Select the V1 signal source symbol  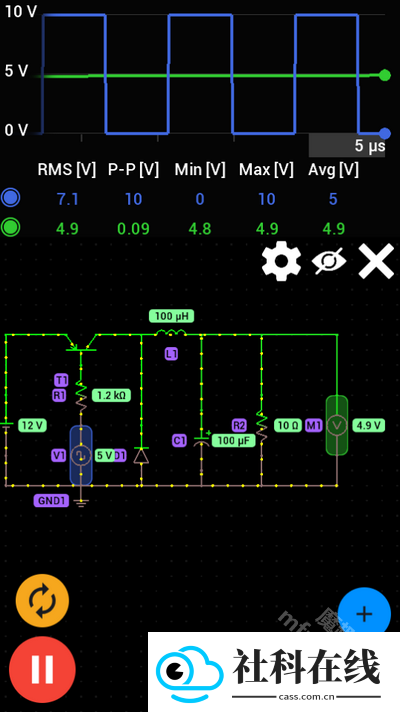(81, 455)
